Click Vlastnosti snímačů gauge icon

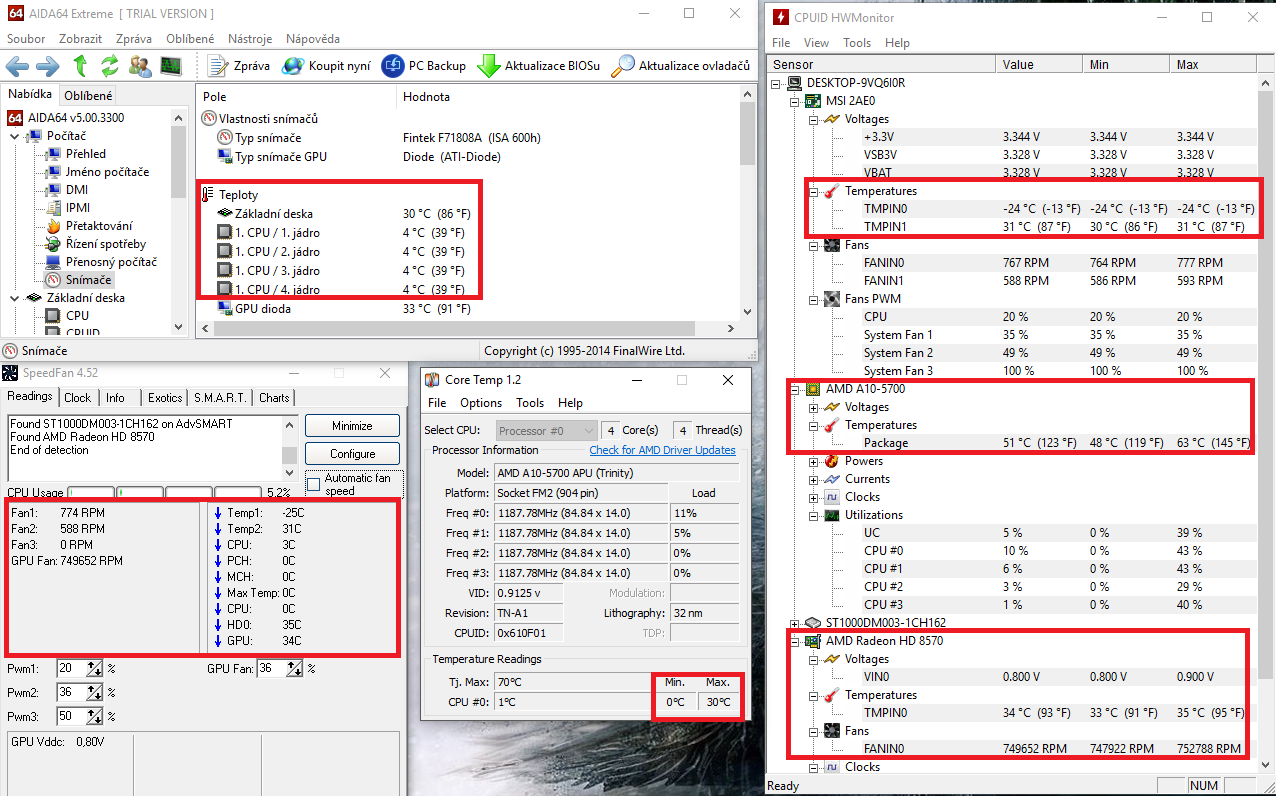[209, 118]
